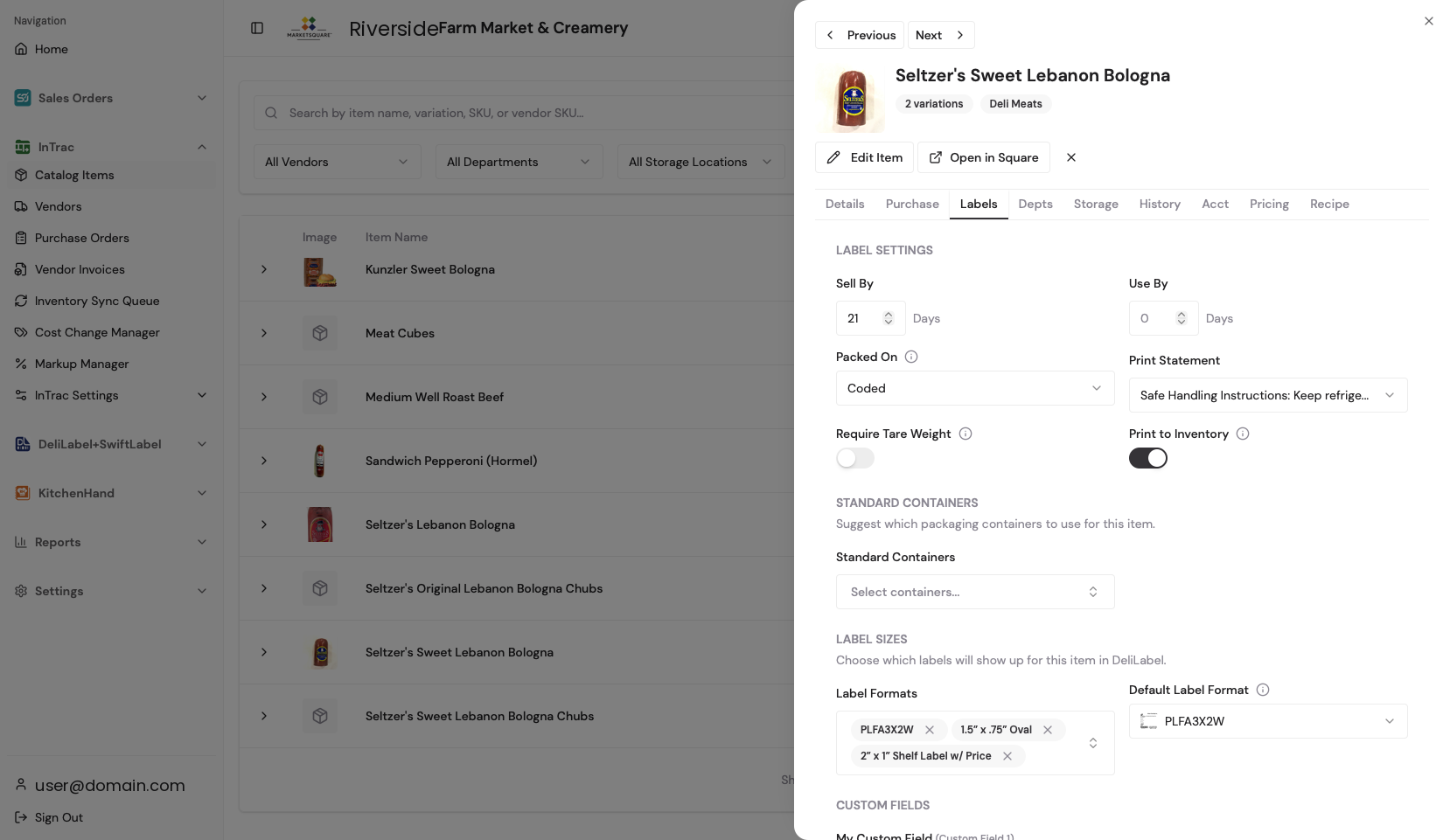Open the All Departments filter dropdown
The image size is (1450, 840).
point(519,162)
